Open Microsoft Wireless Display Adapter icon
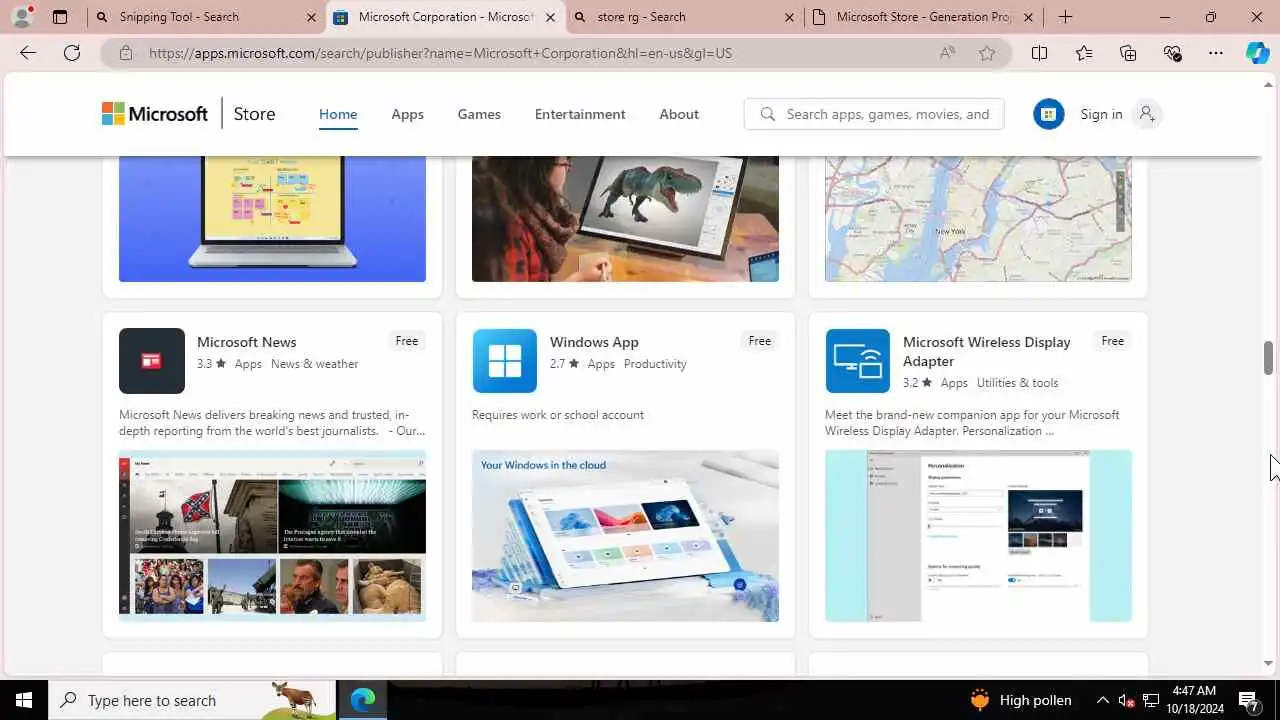 coord(858,361)
